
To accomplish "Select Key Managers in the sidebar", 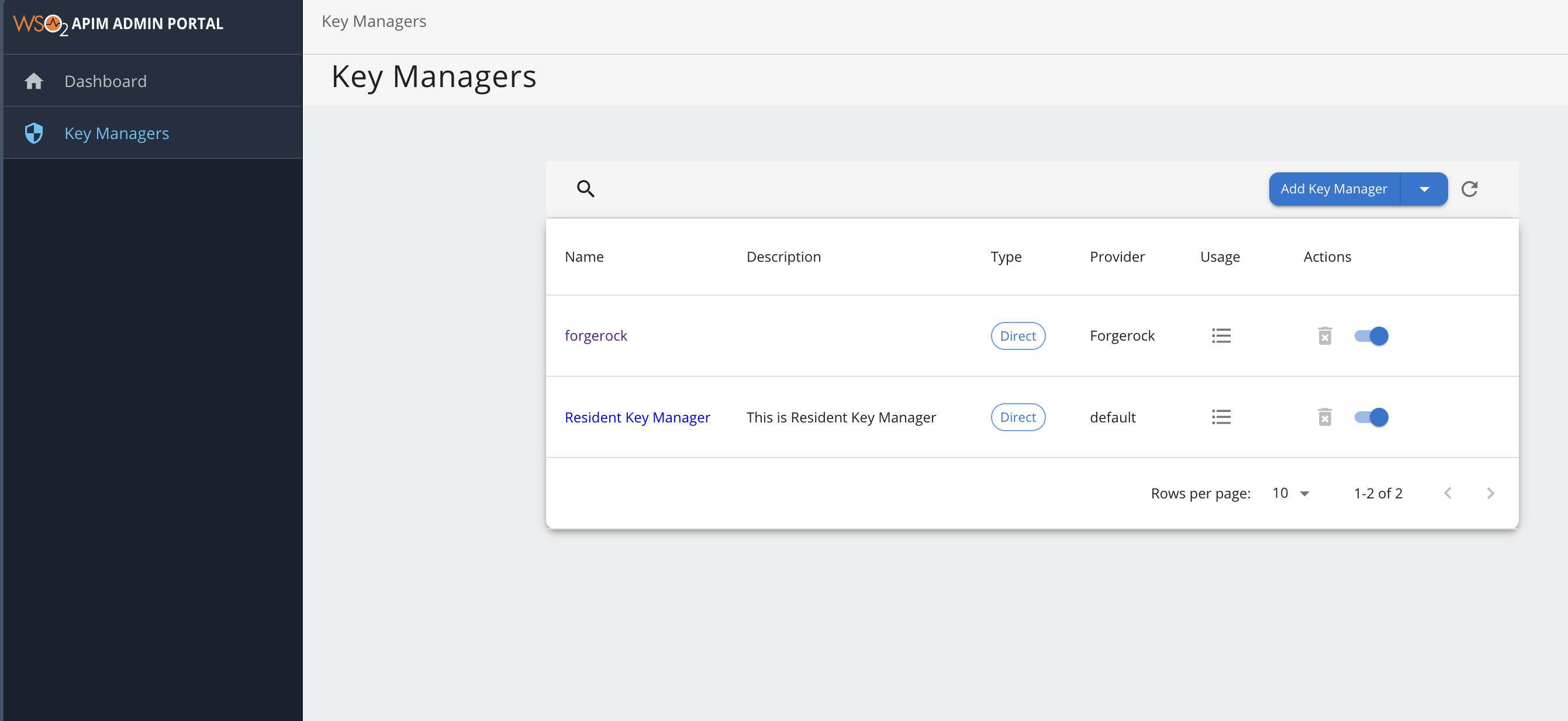I will coord(117,133).
